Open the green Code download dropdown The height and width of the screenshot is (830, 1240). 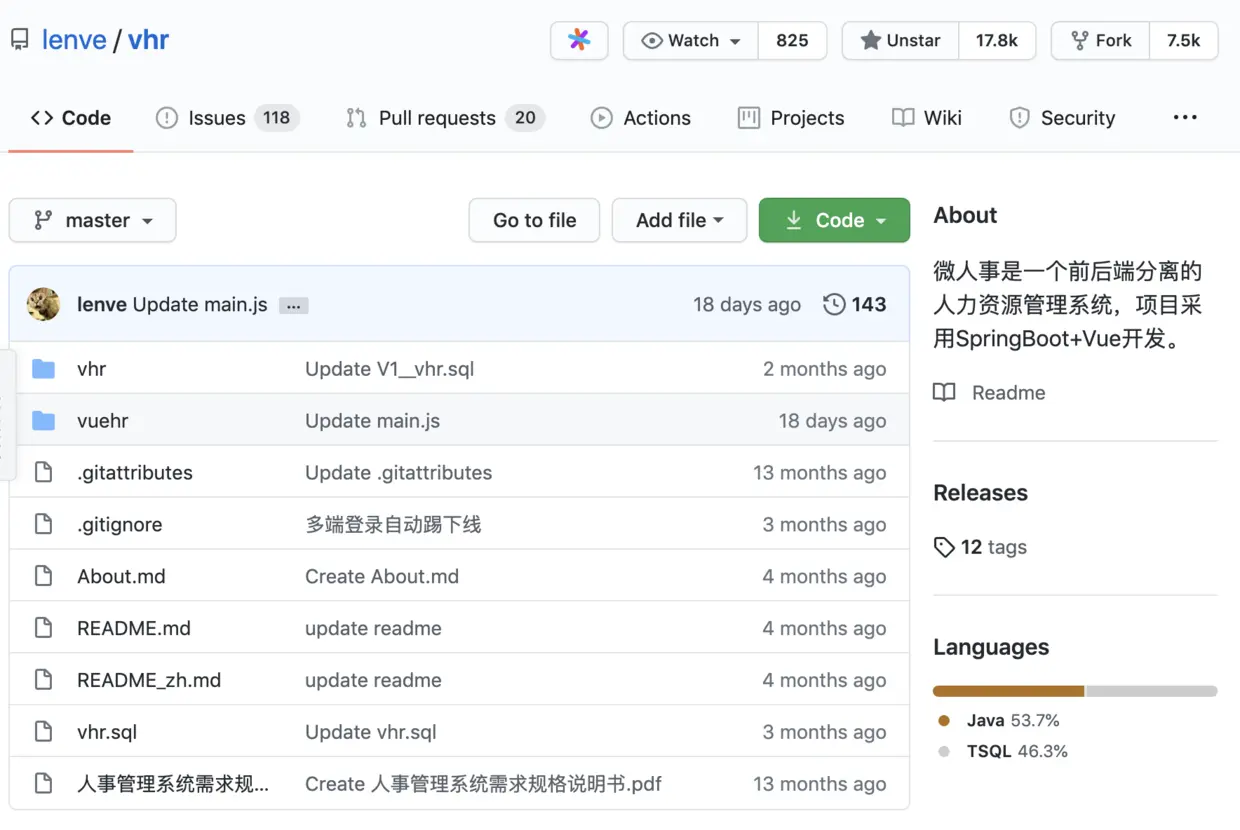pyautogui.click(x=834, y=220)
